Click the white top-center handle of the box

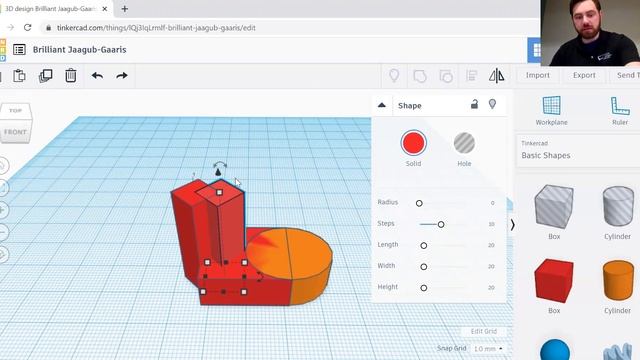220,192
